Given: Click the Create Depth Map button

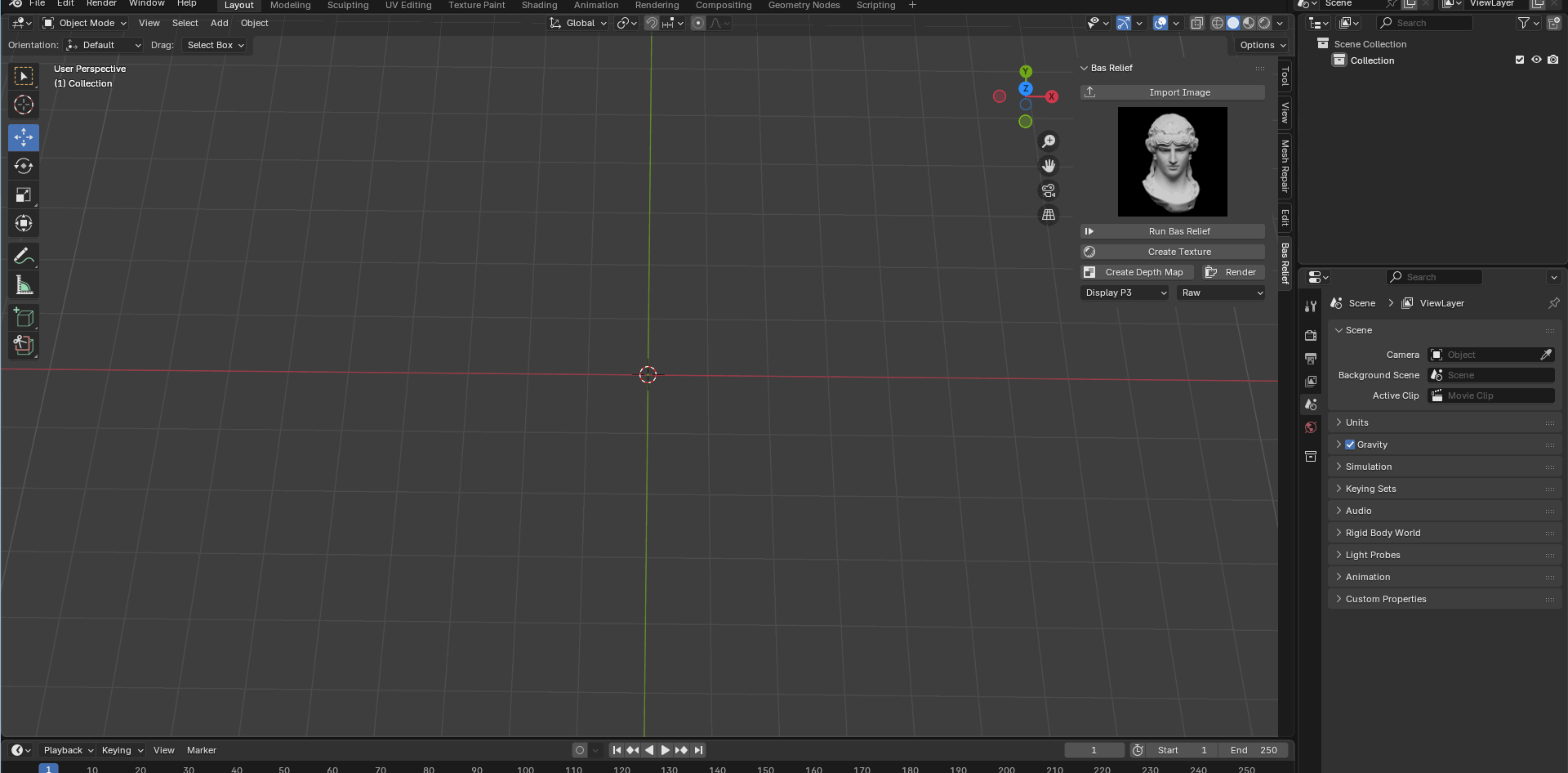Looking at the screenshot, I should tap(1137, 272).
